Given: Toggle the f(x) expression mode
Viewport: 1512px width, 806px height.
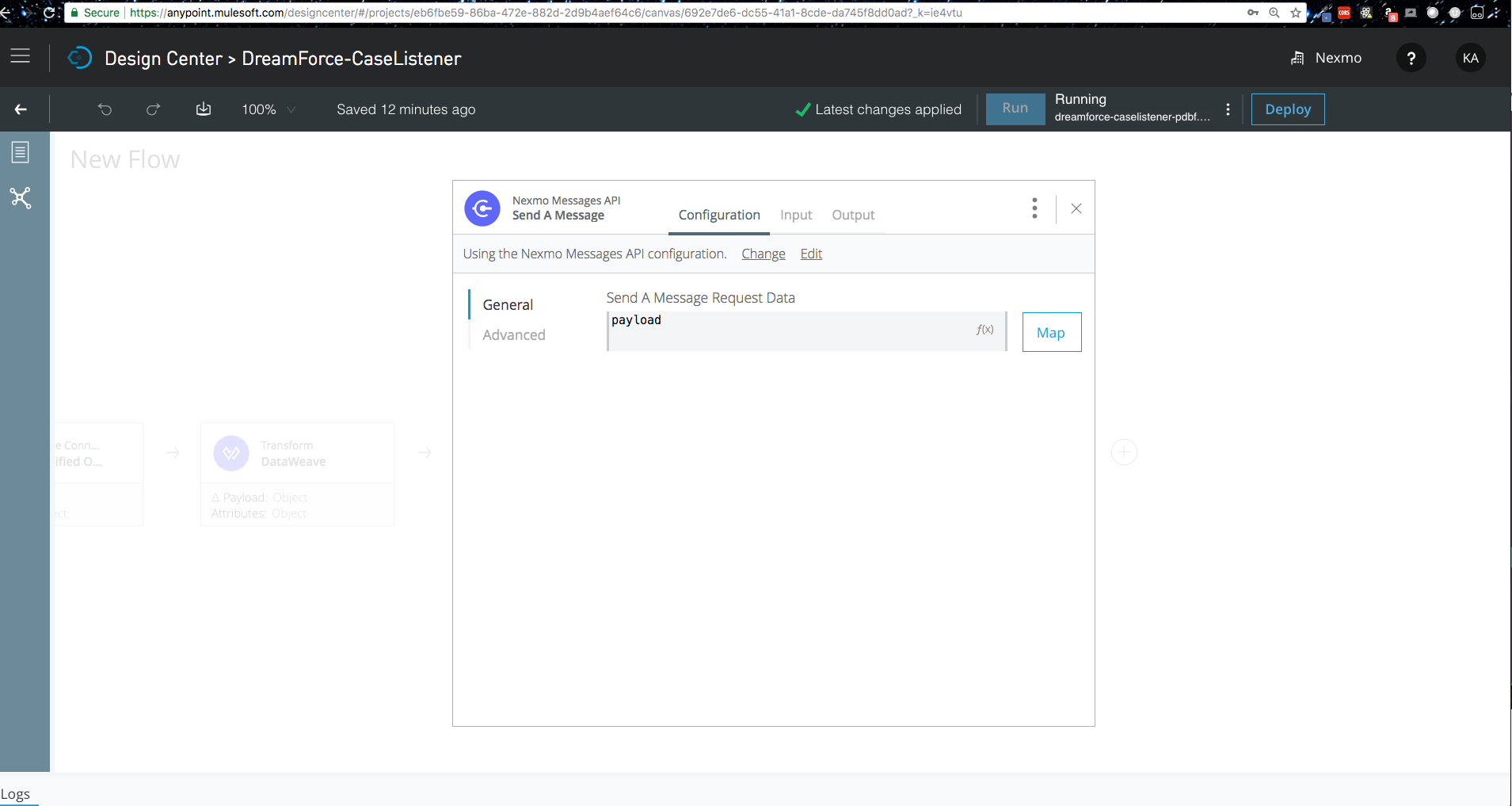Looking at the screenshot, I should [985, 330].
